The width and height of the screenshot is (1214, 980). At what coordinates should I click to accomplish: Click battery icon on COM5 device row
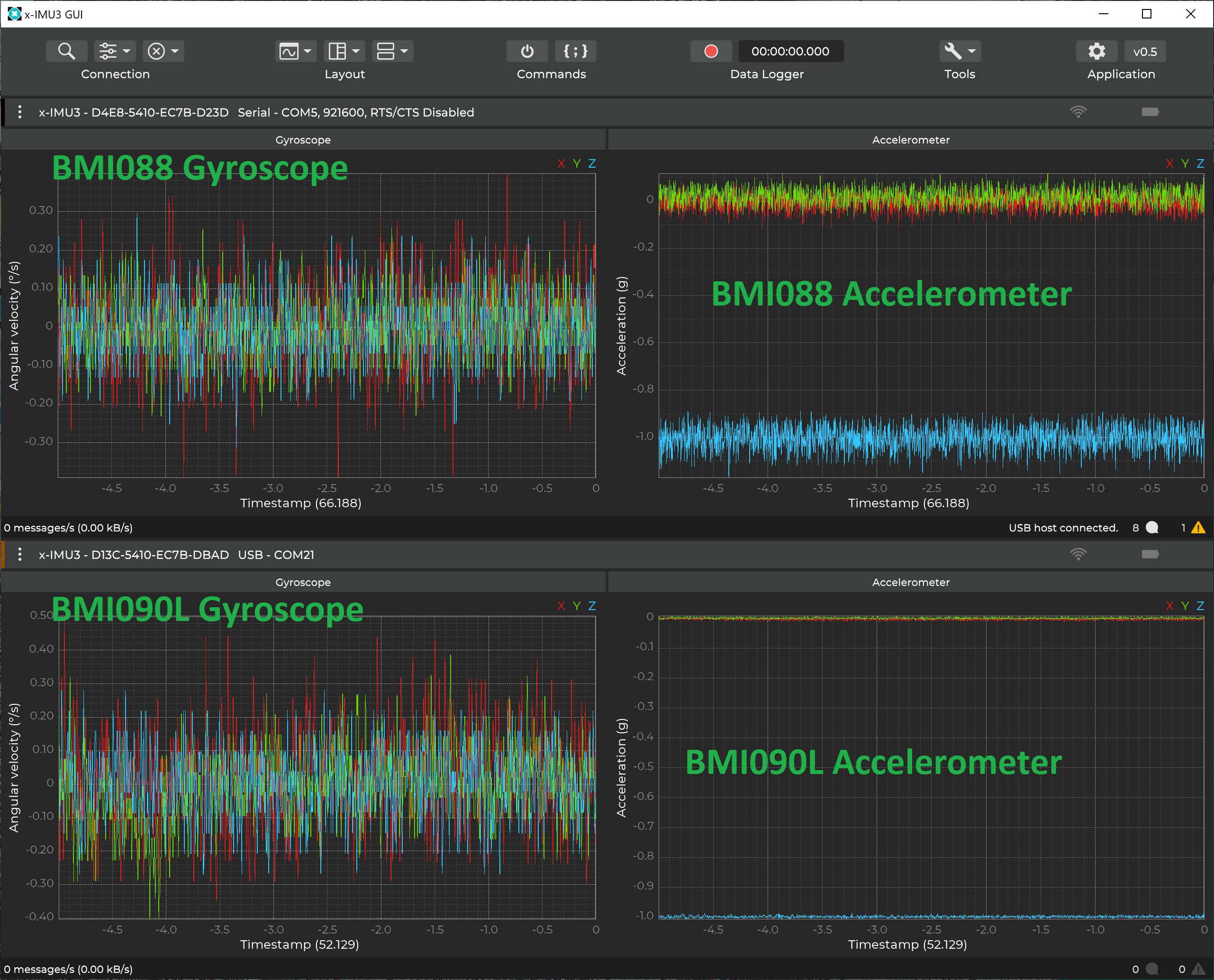(x=1150, y=112)
